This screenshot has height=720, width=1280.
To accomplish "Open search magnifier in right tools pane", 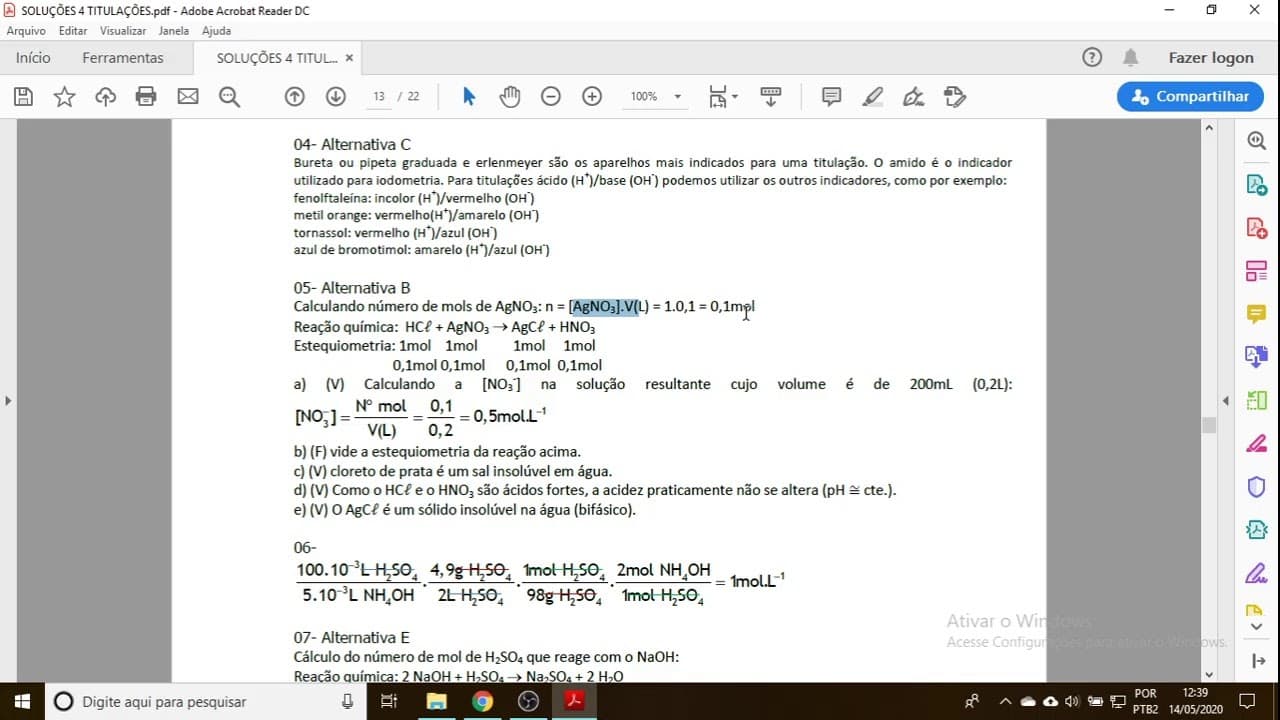I will coord(1256,141).
